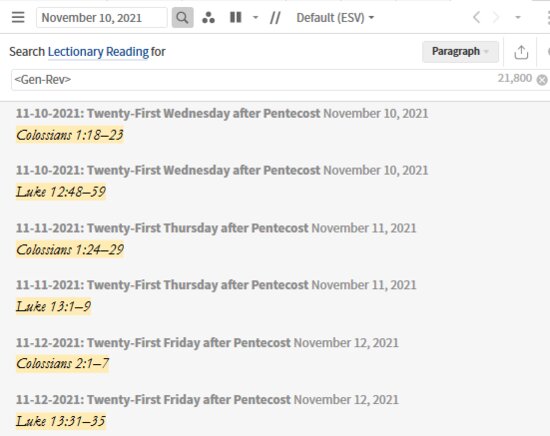Screen dimensions: 550x436
Task: Click the November 10, 2021 date field
Action: point(102,18)
